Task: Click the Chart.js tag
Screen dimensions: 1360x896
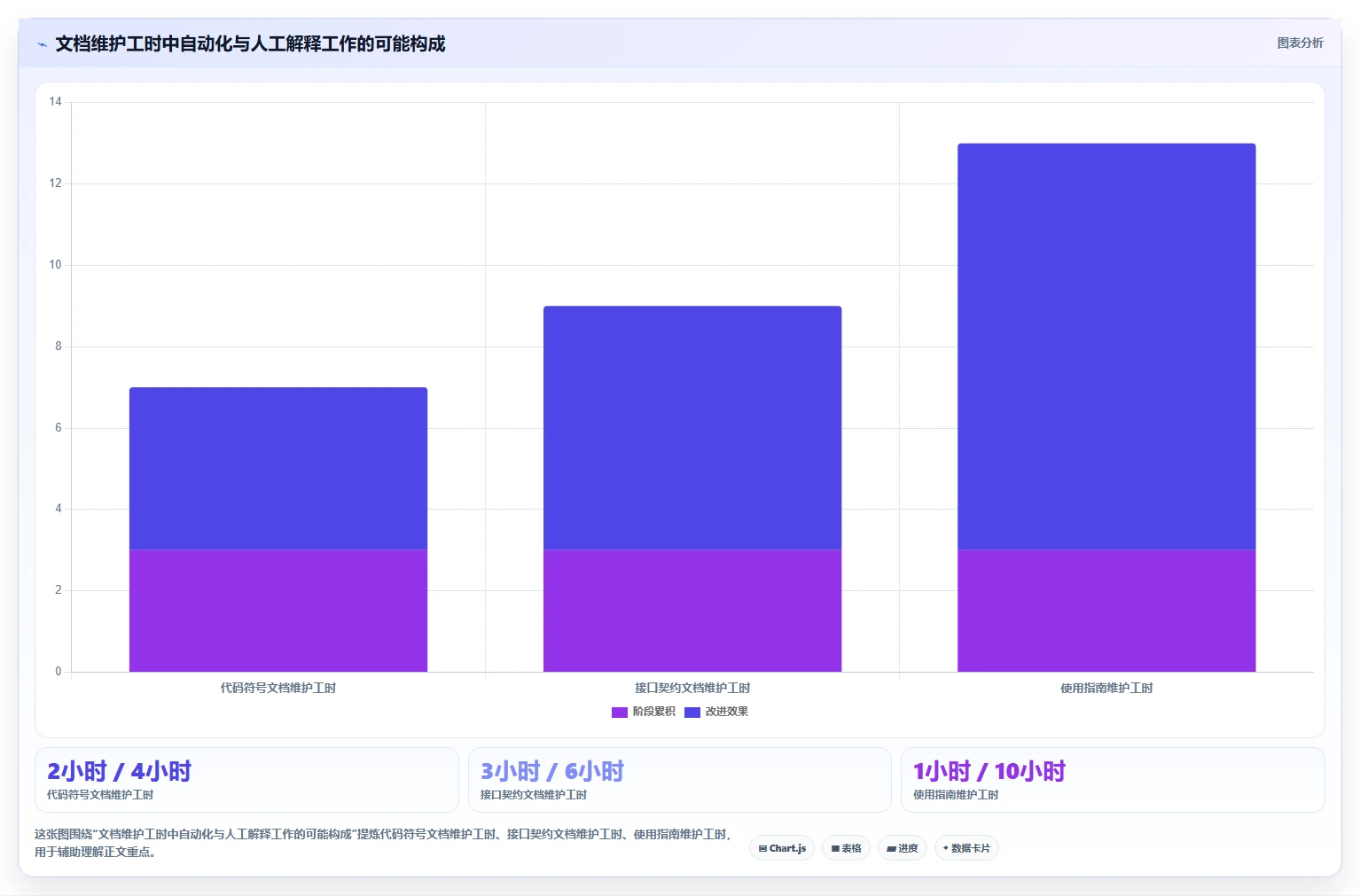Action: 782,848
